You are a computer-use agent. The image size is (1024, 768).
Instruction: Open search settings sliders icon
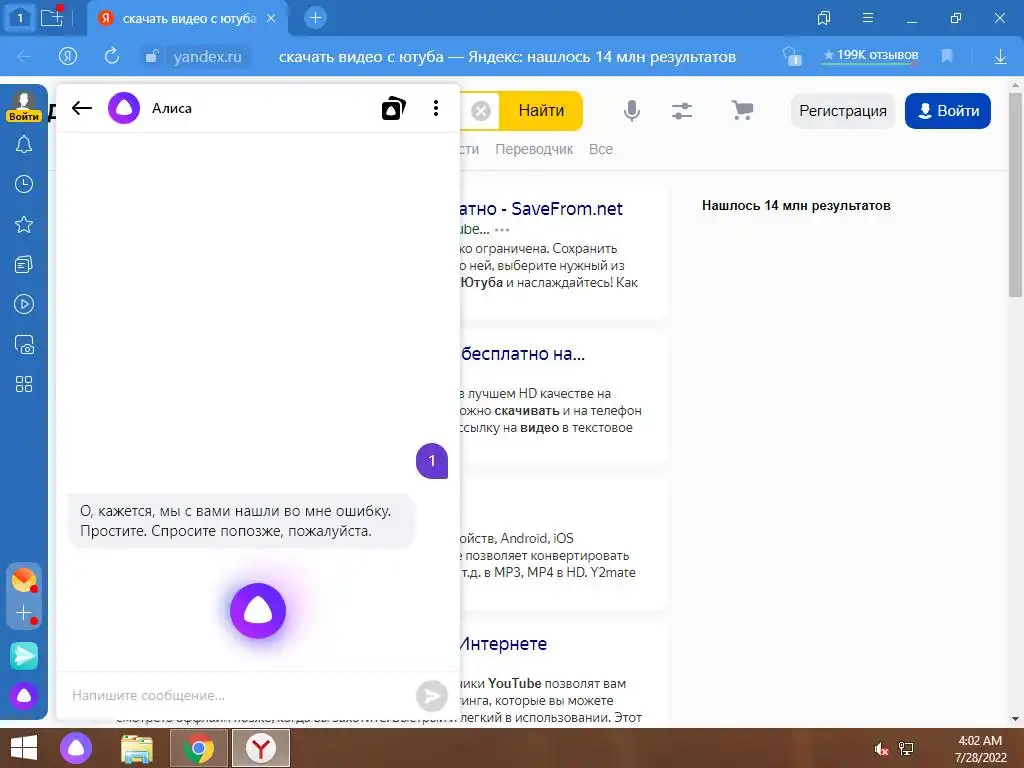(682, 111)
